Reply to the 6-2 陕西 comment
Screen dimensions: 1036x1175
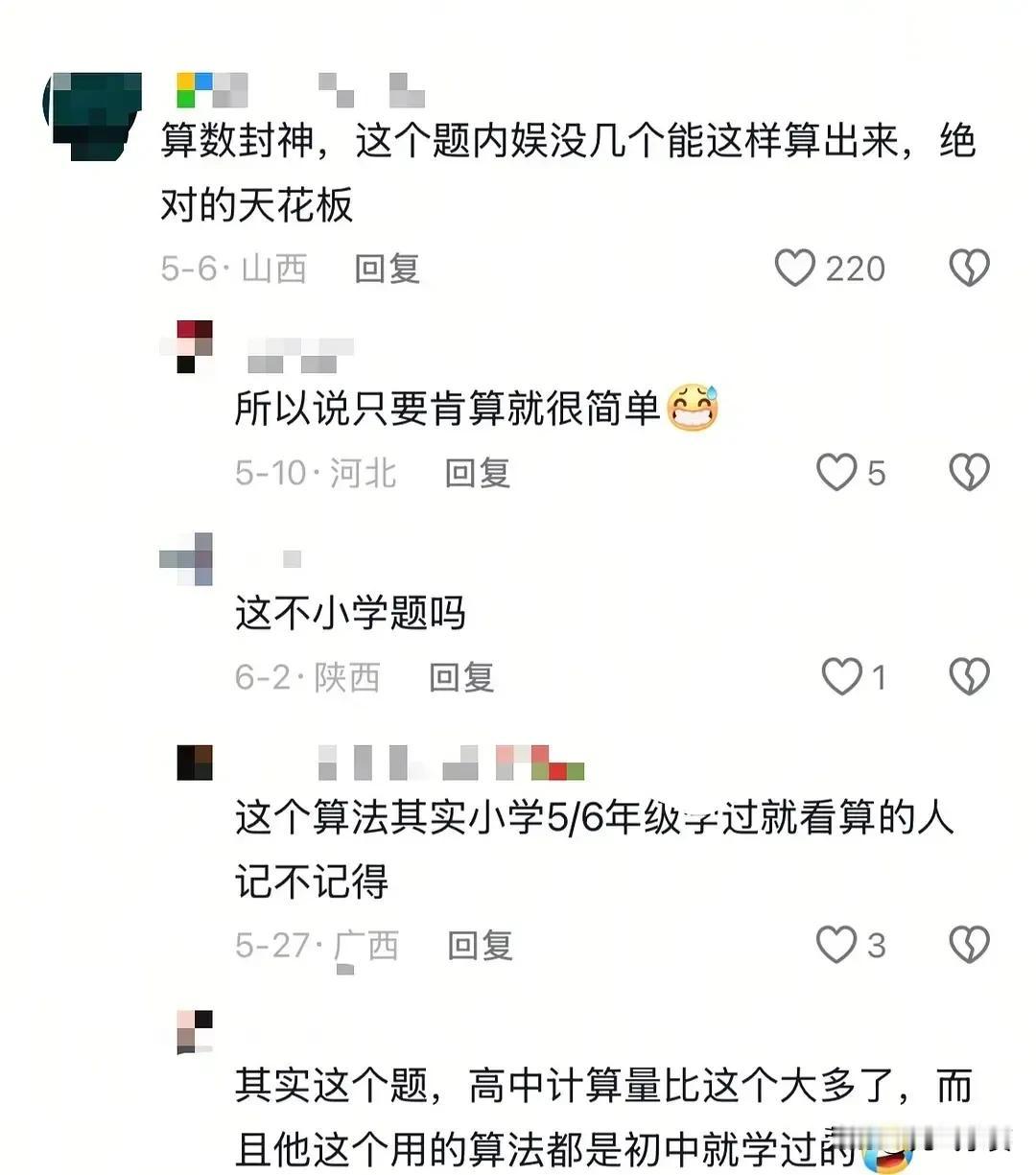(461, 677)
